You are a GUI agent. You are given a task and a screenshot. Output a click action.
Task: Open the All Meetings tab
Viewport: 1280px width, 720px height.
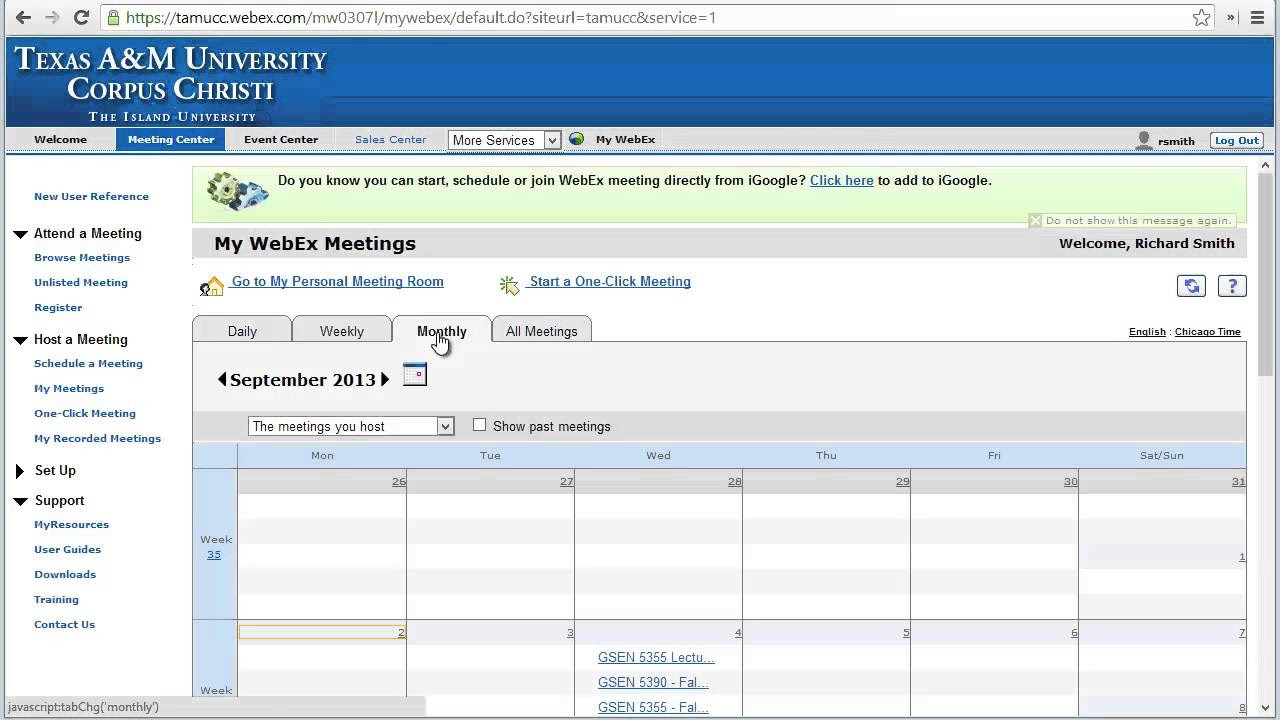point(542,331)
